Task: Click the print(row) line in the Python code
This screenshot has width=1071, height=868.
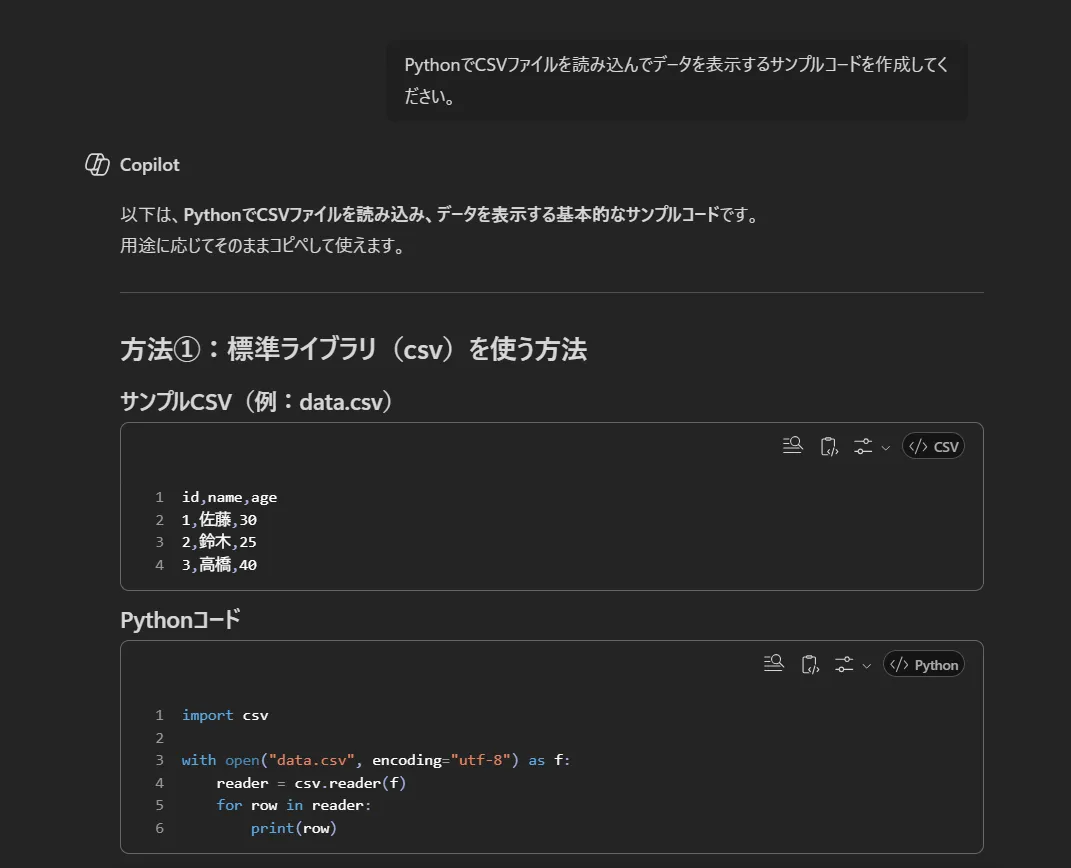Action: pos(296,828)
